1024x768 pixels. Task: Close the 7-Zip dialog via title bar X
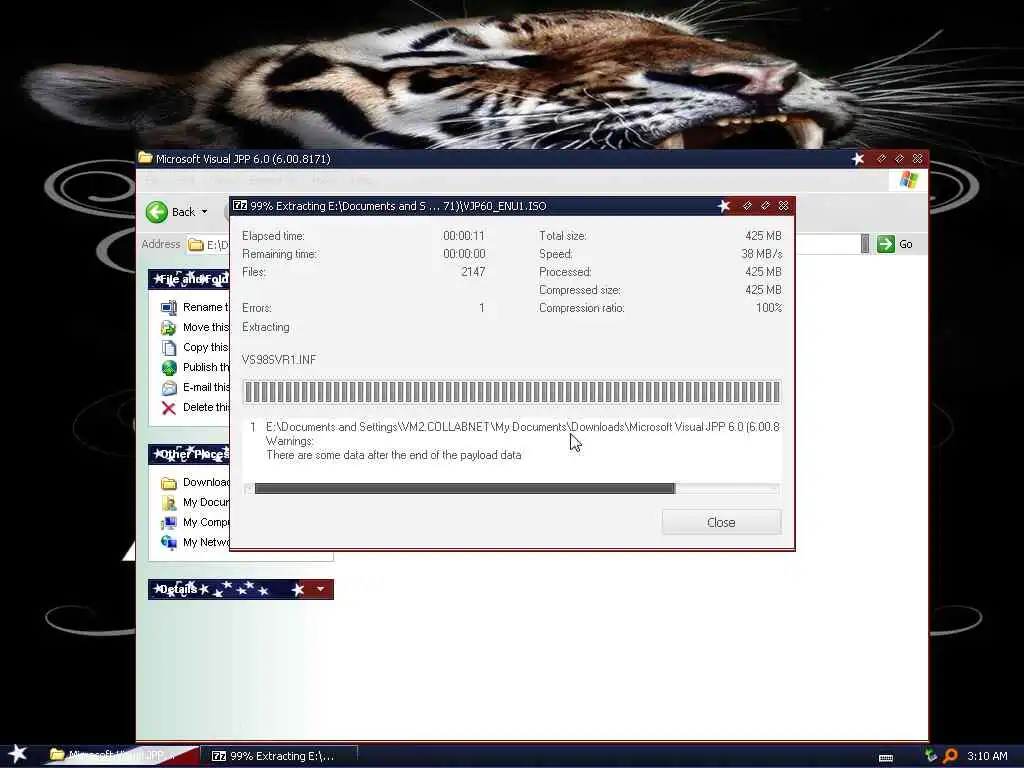point(783,206)
